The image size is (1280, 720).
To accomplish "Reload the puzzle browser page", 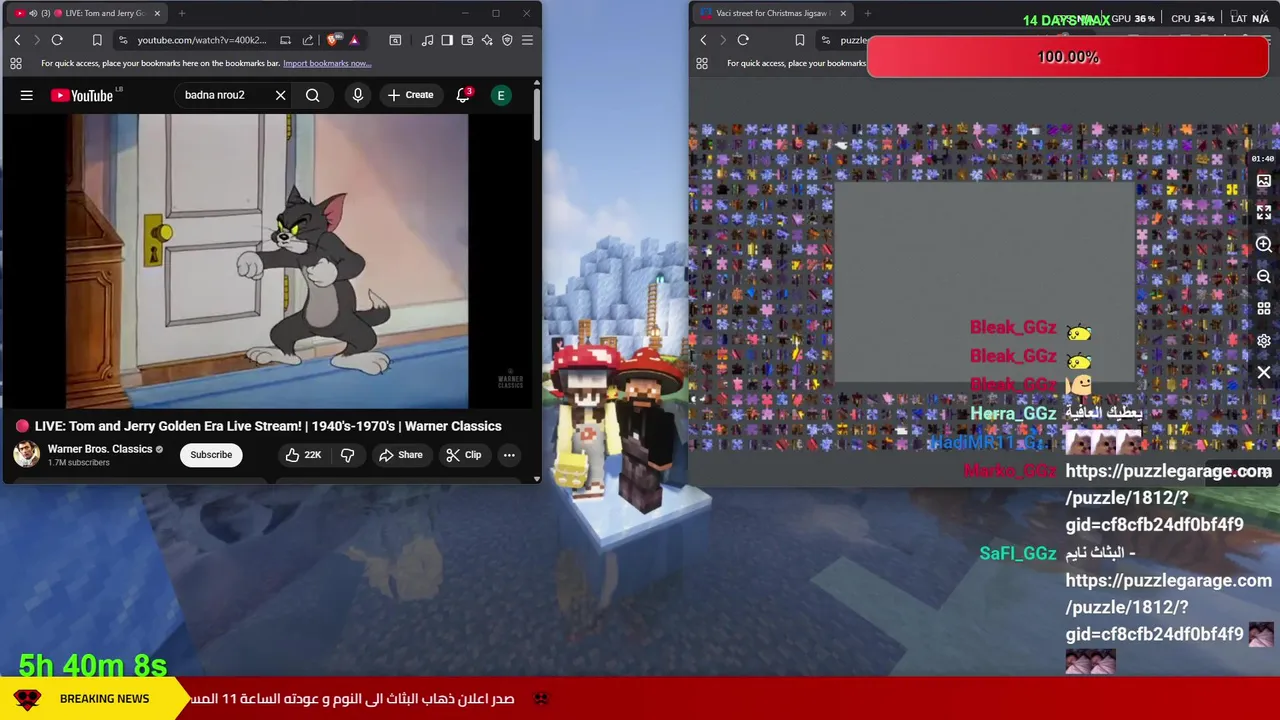I will pos(743,40).
